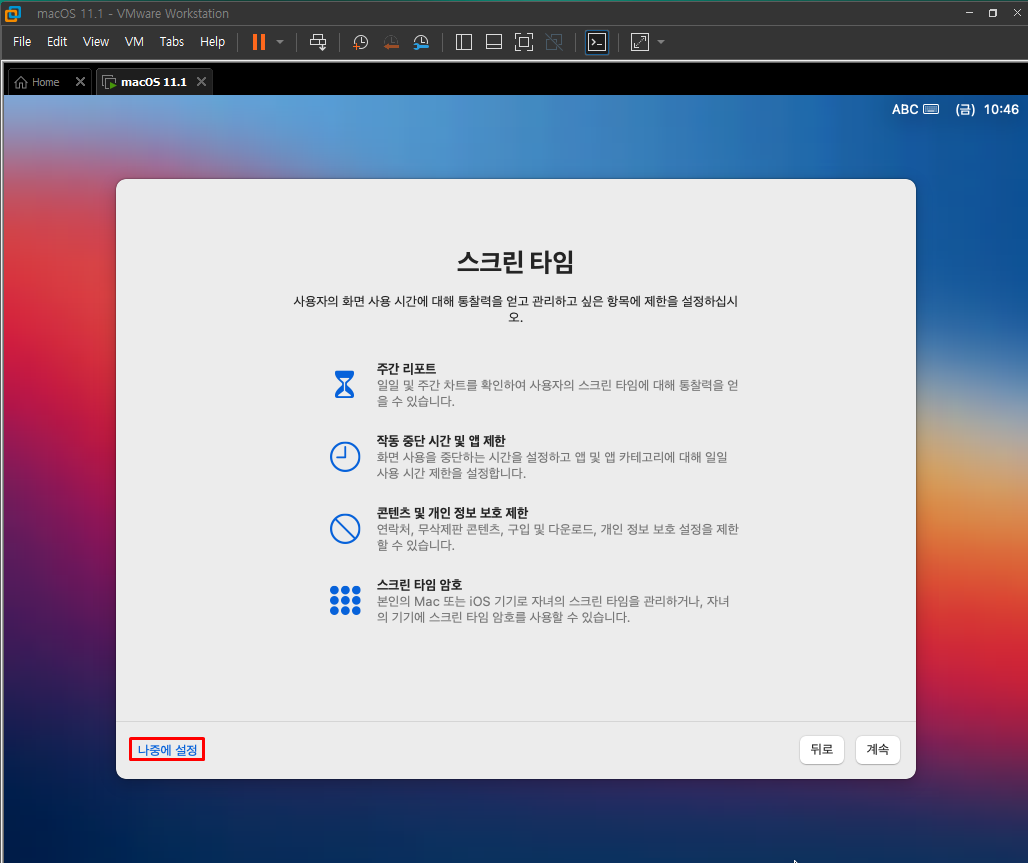This screenshot has height=863, width=1028.
Task: Click the Unity mode icon
Action: [554, 42]
